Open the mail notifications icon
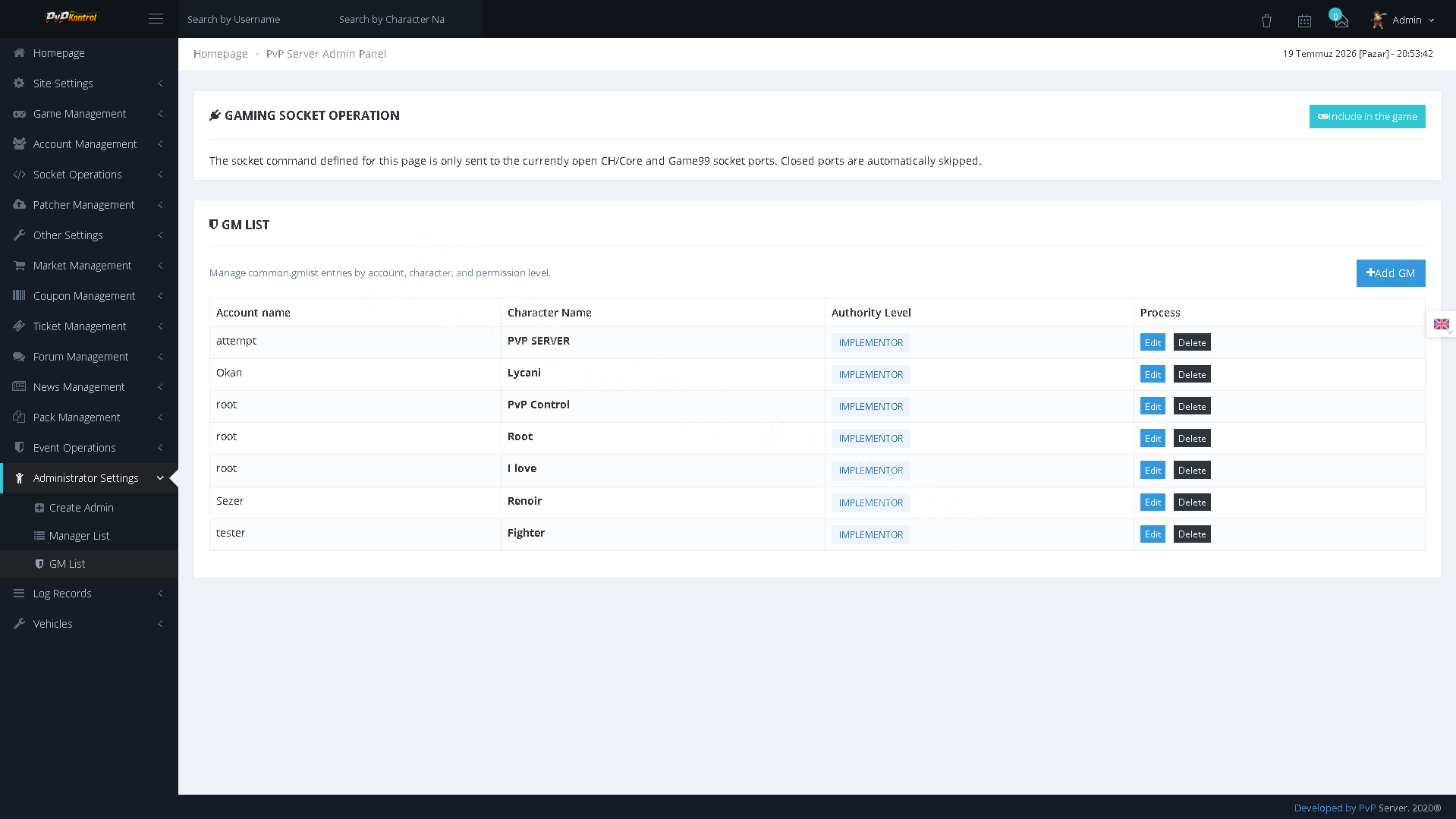The height and width of the screenshot is (819, 1456). pos(1341,21)
